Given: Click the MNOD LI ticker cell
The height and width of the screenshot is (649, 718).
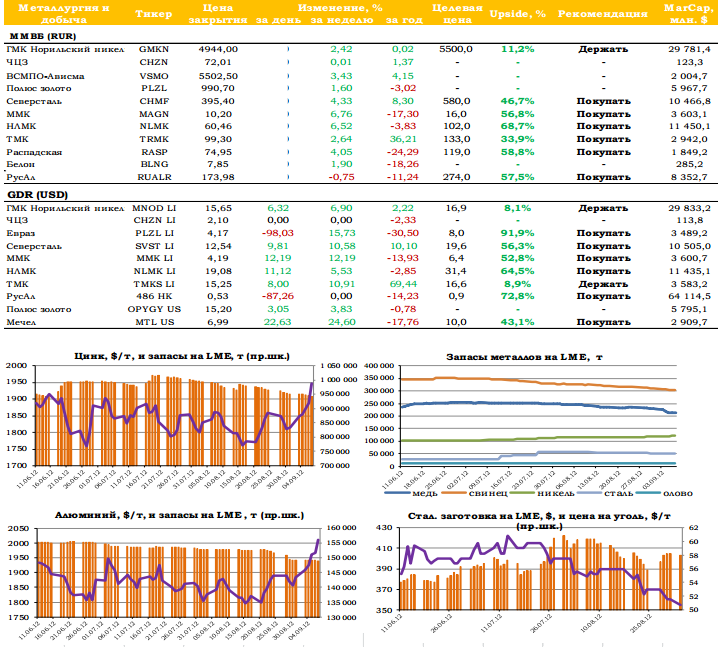Looking at the screenshot, I should [x=154, y=208].
